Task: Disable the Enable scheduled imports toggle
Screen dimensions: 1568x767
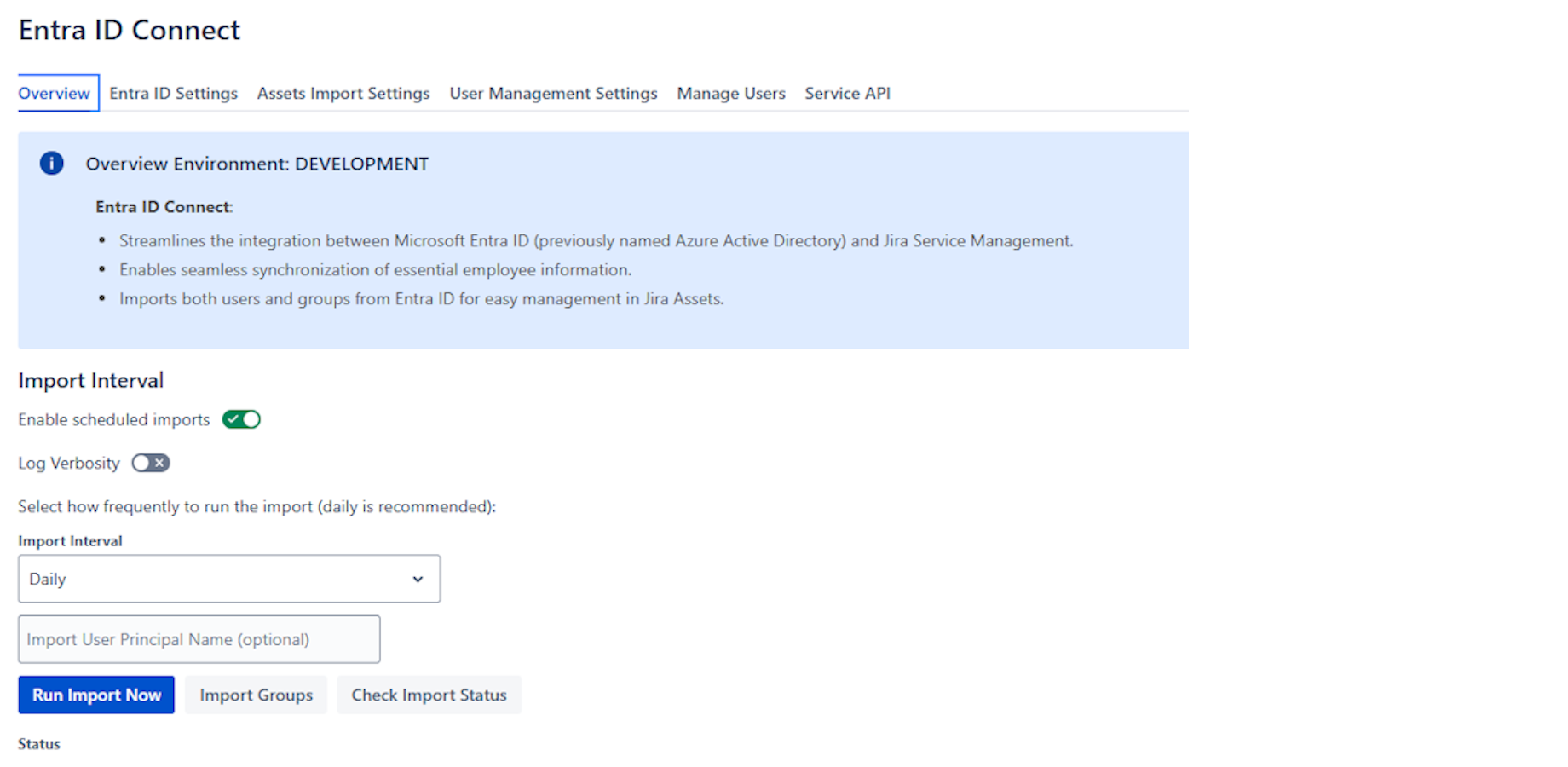Action: (x=241, y=419)
